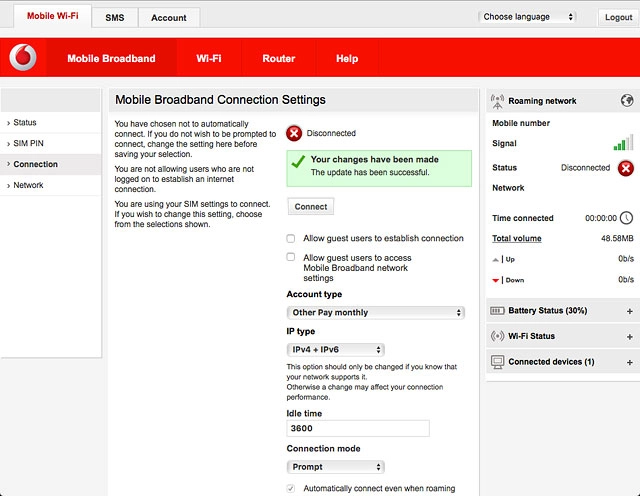
Task: Open the IP type dropdown
Action: pyautogui.click(x=335, y=350)
